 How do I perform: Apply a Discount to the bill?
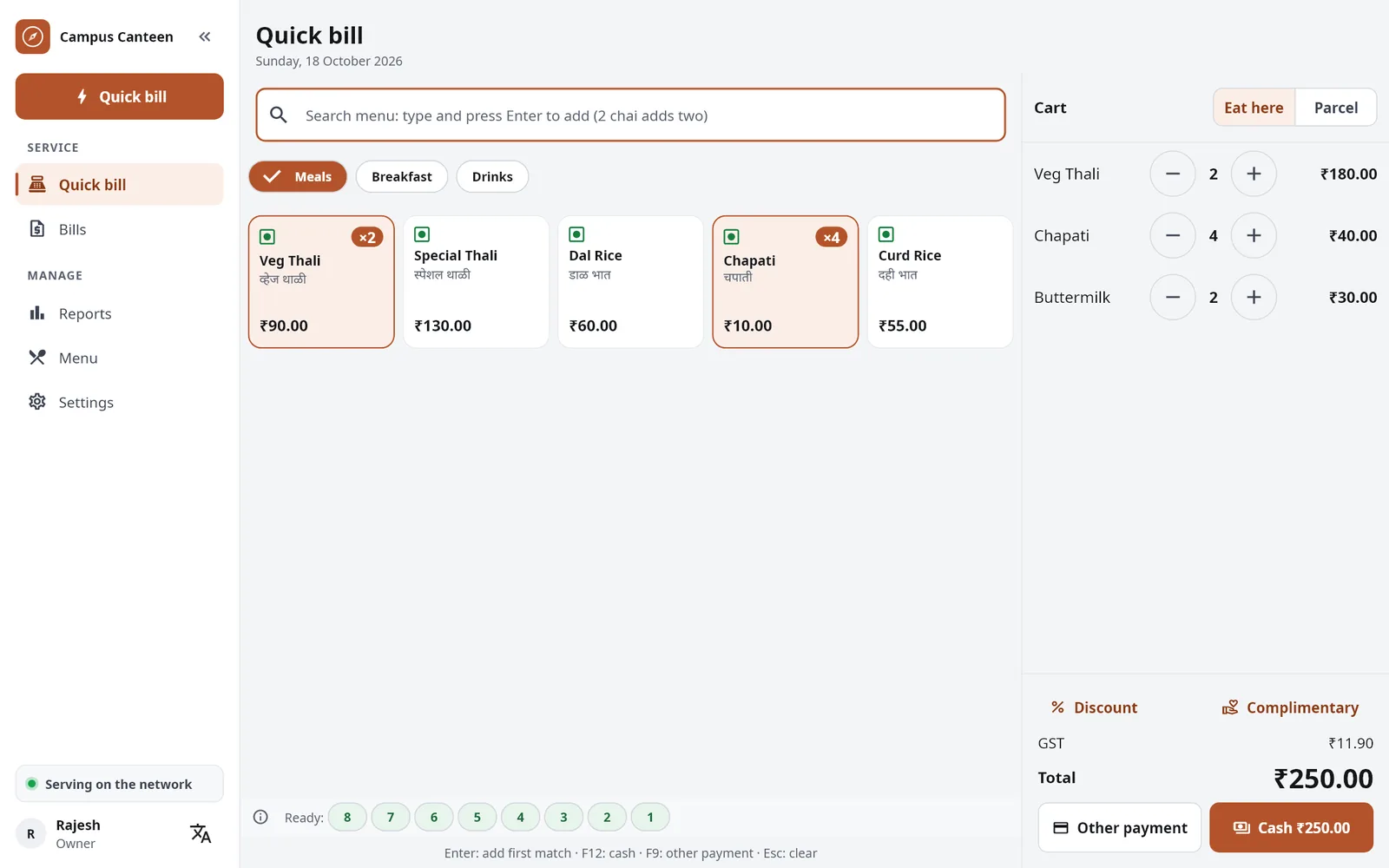pos(1094,707)
